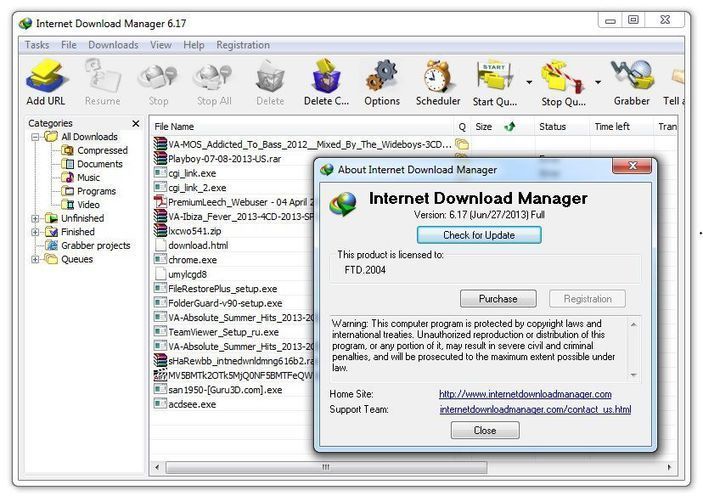This screenshot has width=703, height=496.
Task: Click the Stop All toolbar icon
Action: (213, 76)
